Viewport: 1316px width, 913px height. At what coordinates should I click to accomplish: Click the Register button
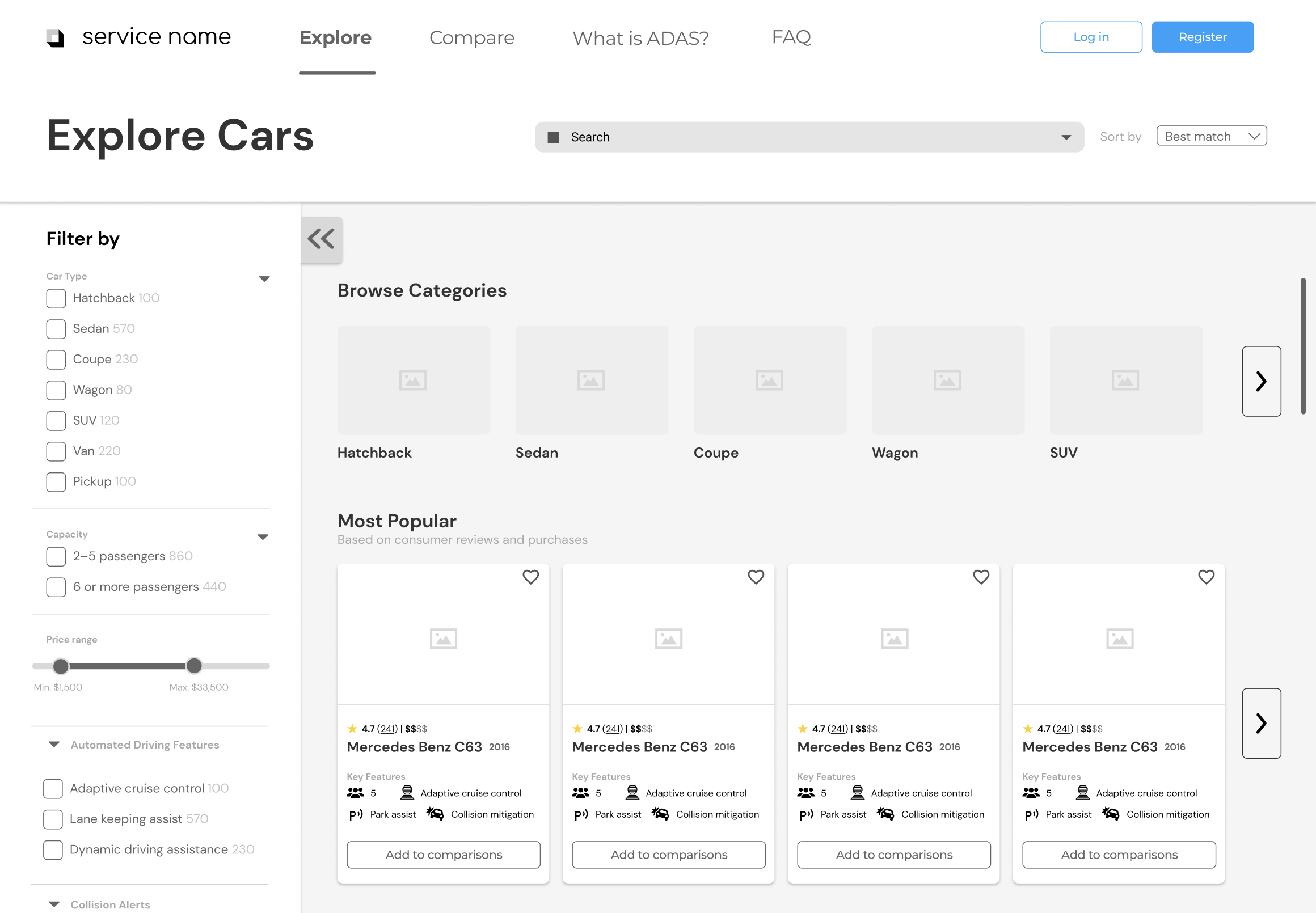(x=1203, y=37)
